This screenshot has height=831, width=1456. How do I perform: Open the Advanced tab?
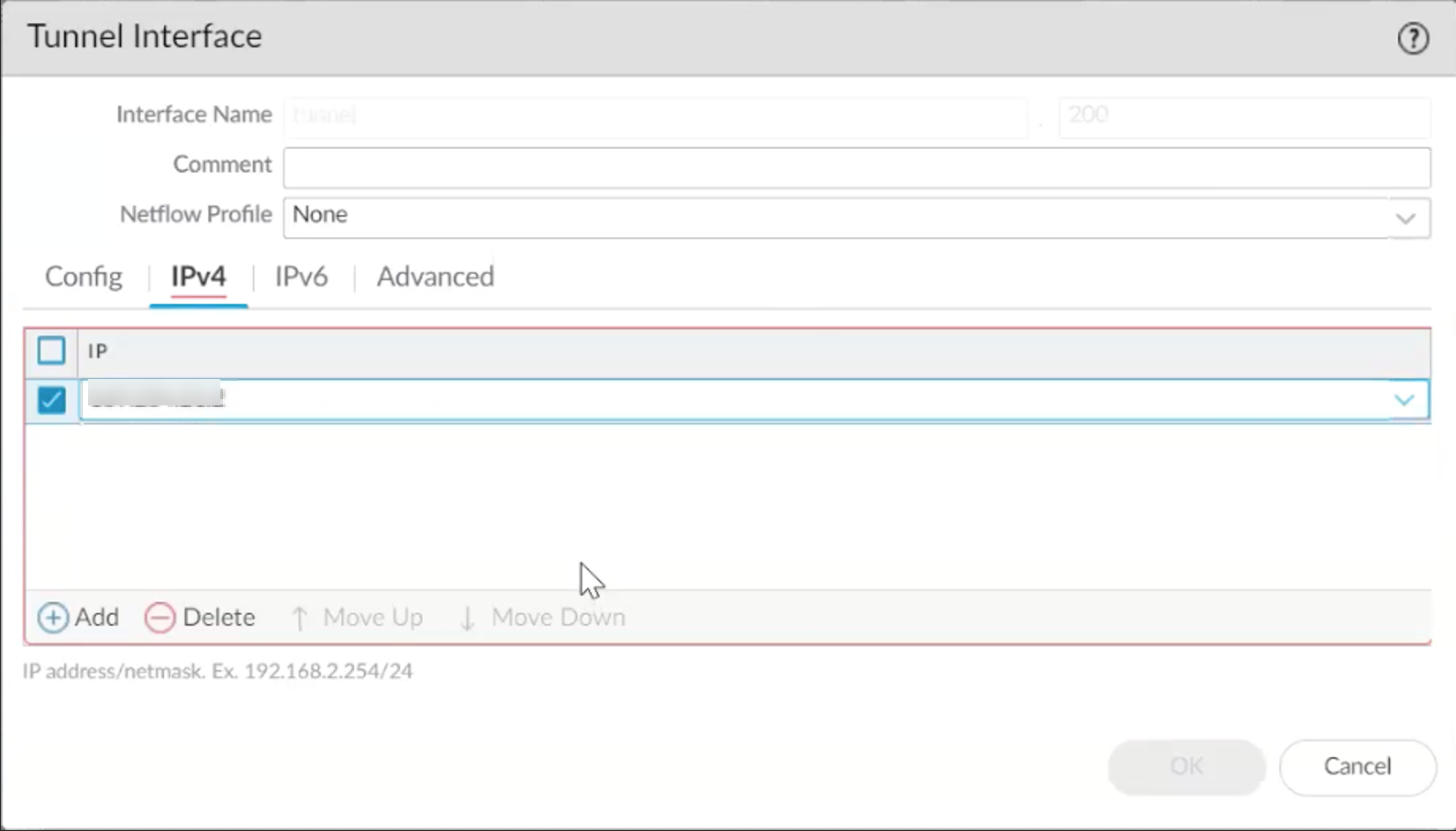pos(435,277)
